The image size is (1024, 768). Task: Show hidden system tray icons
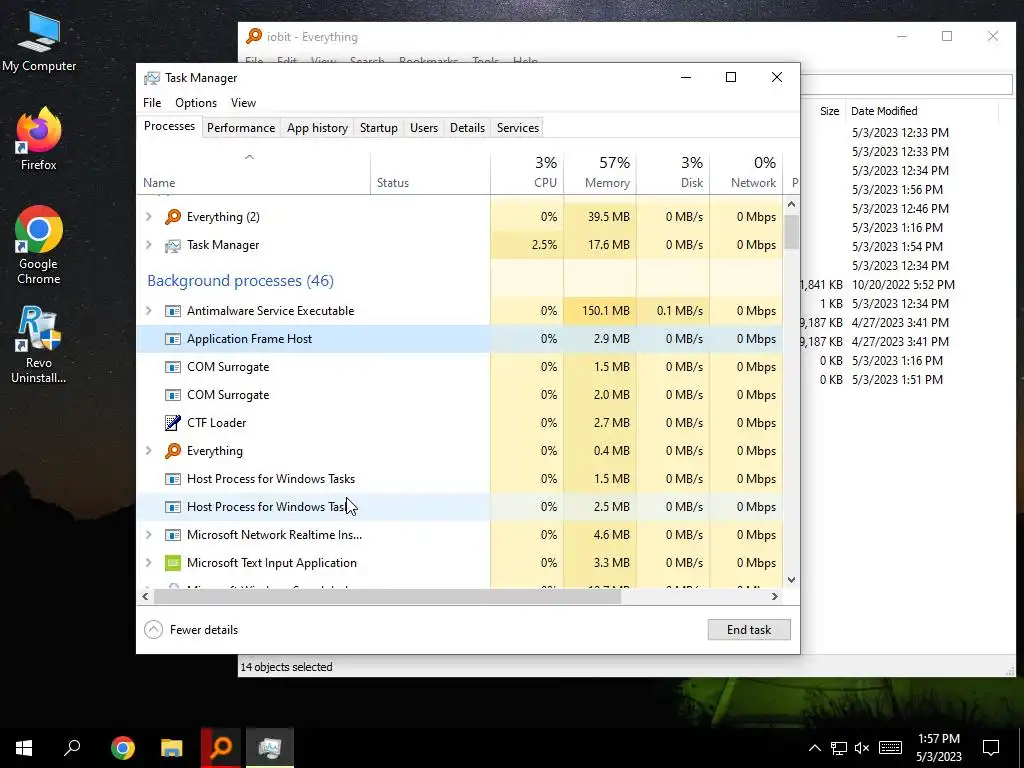tap(814, 748)
